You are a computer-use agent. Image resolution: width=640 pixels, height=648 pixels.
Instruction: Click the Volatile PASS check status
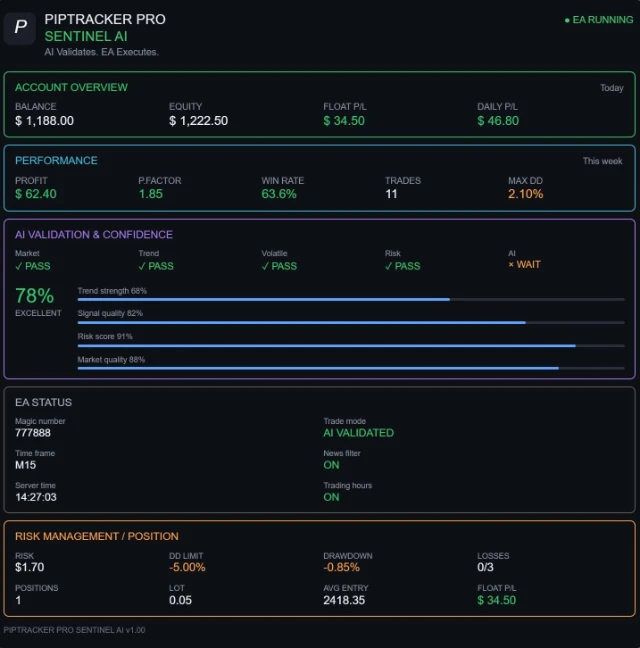(279, 266)
